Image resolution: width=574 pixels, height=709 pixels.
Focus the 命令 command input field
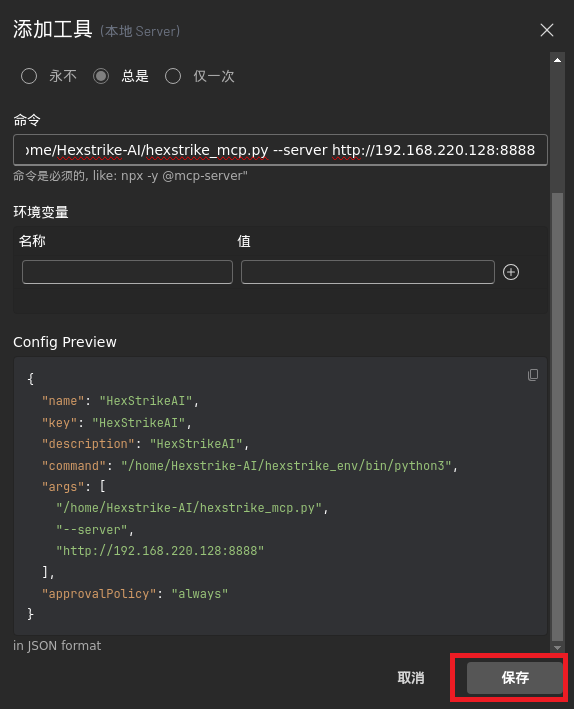click(280, 150)
